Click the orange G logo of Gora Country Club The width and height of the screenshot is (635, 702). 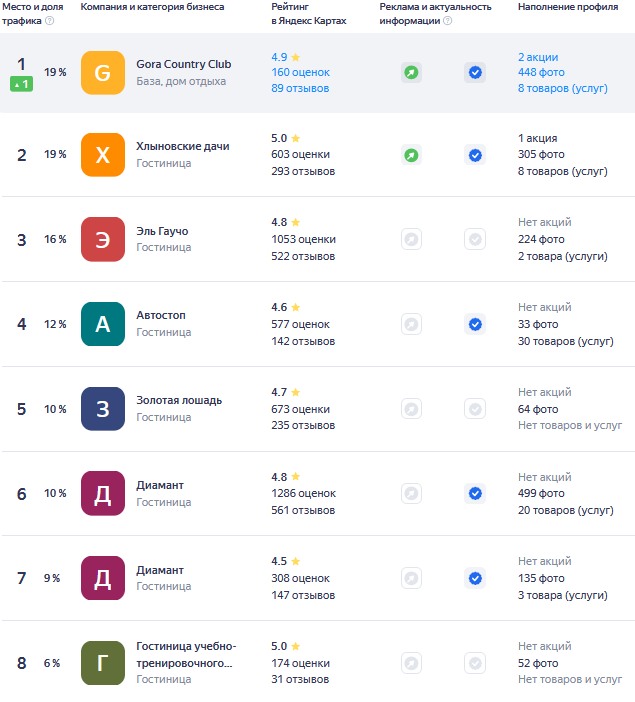click(103, 73)
